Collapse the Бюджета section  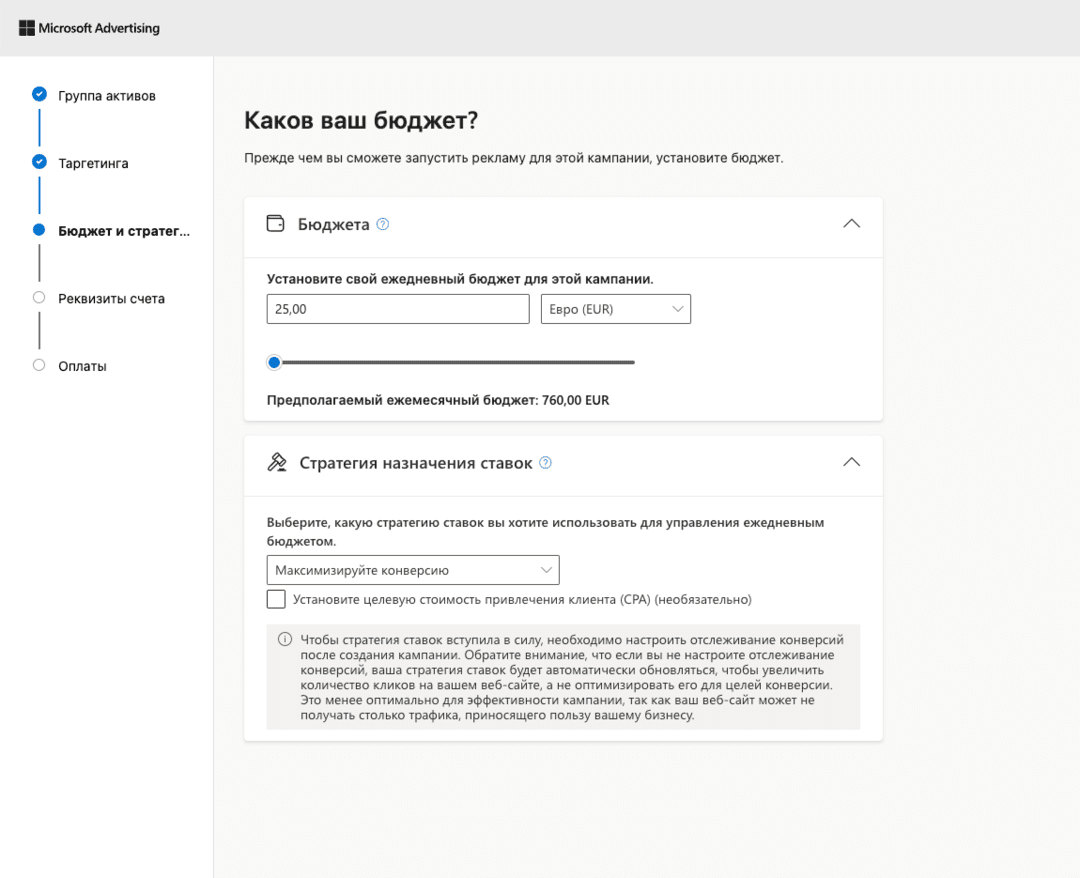coord(851,223)
